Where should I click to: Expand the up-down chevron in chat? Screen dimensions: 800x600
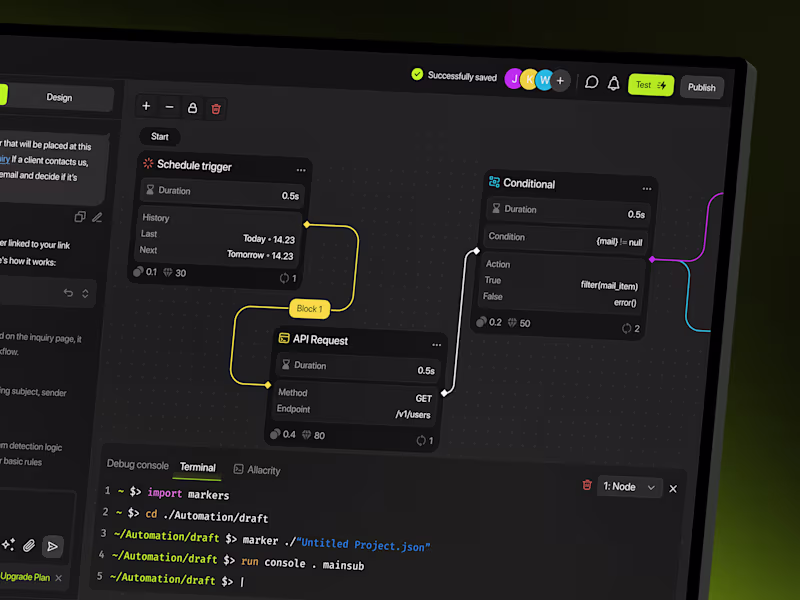[x=85, y=293]
